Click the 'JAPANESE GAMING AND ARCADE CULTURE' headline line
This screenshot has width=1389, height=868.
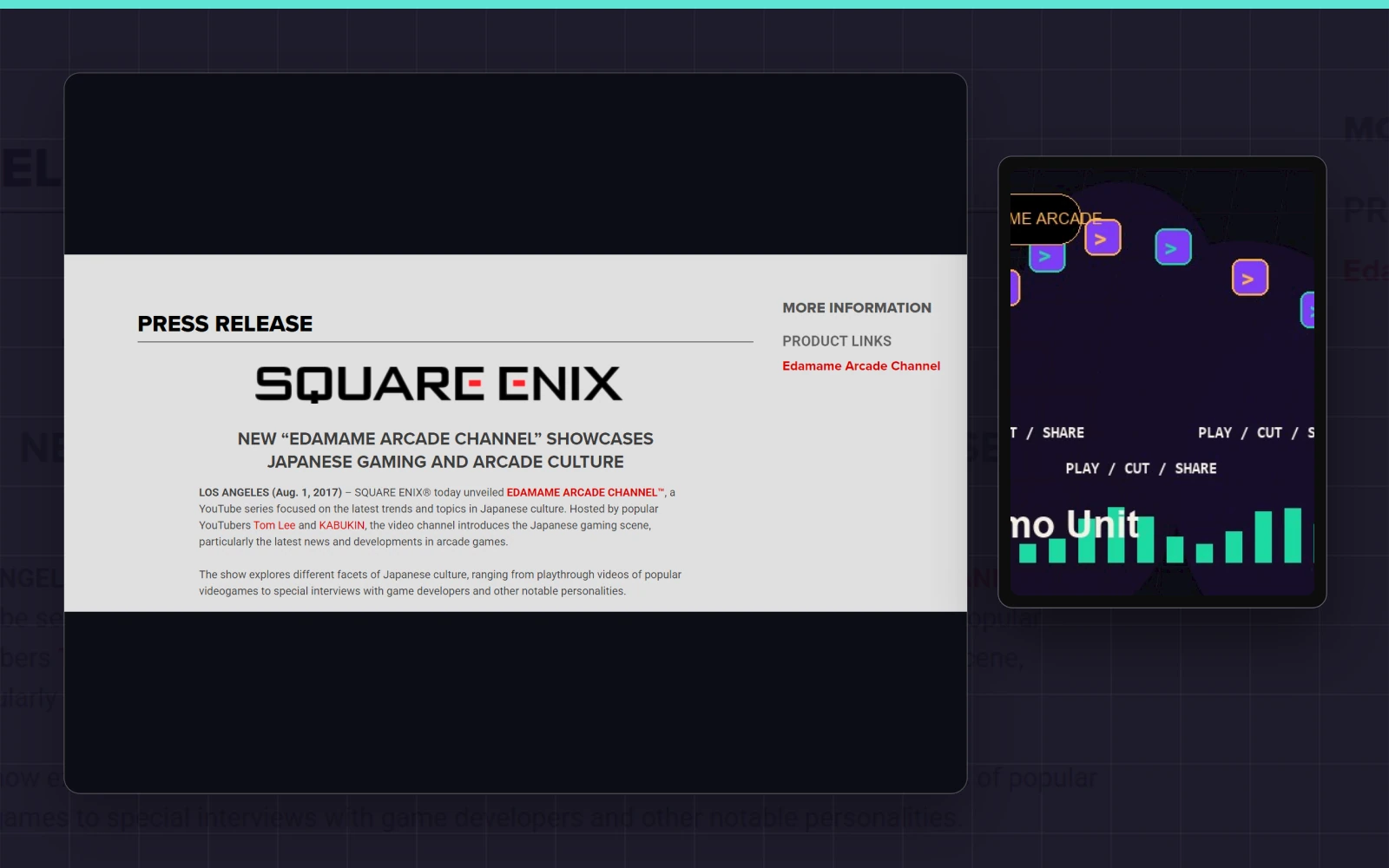[445, 462]
